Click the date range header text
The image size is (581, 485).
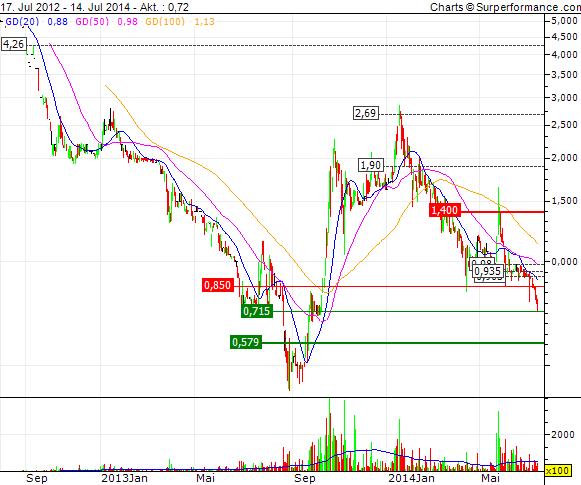point(66,7)
